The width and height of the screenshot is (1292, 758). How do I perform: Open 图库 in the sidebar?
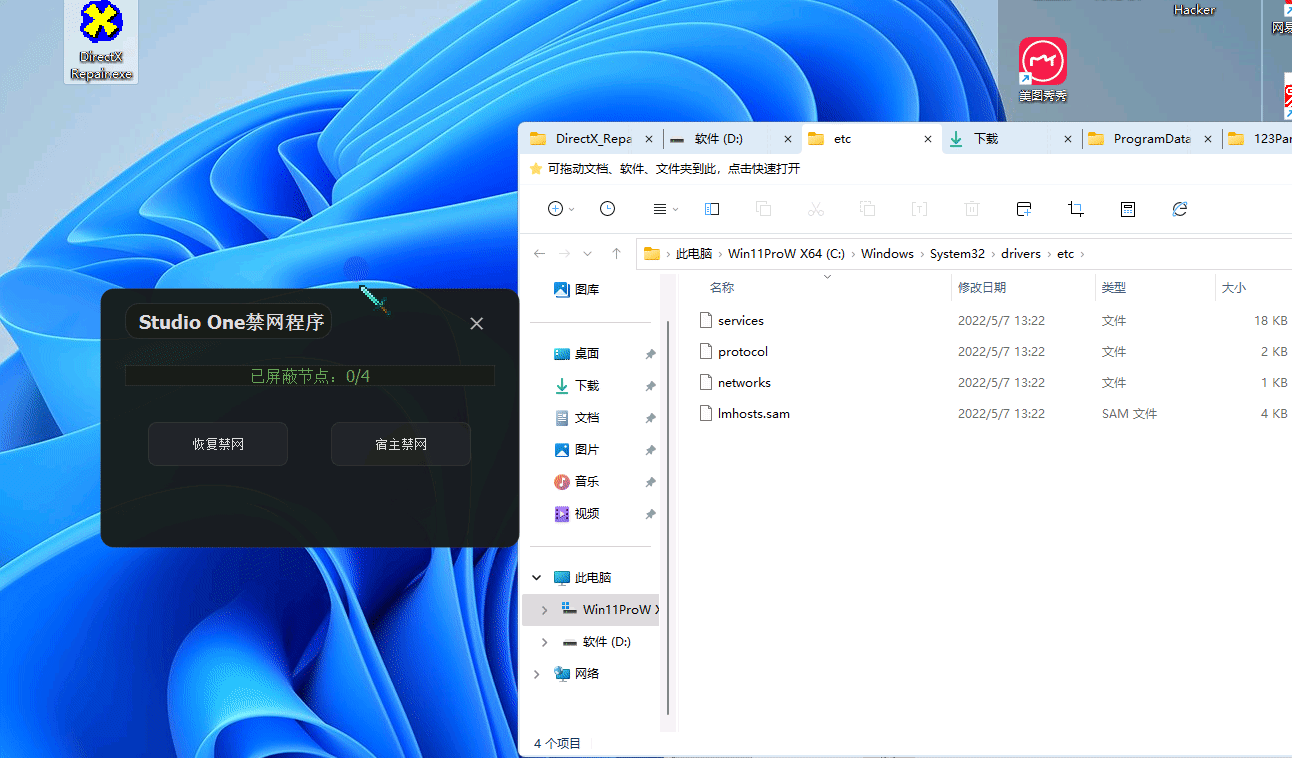tap(577, 290)
